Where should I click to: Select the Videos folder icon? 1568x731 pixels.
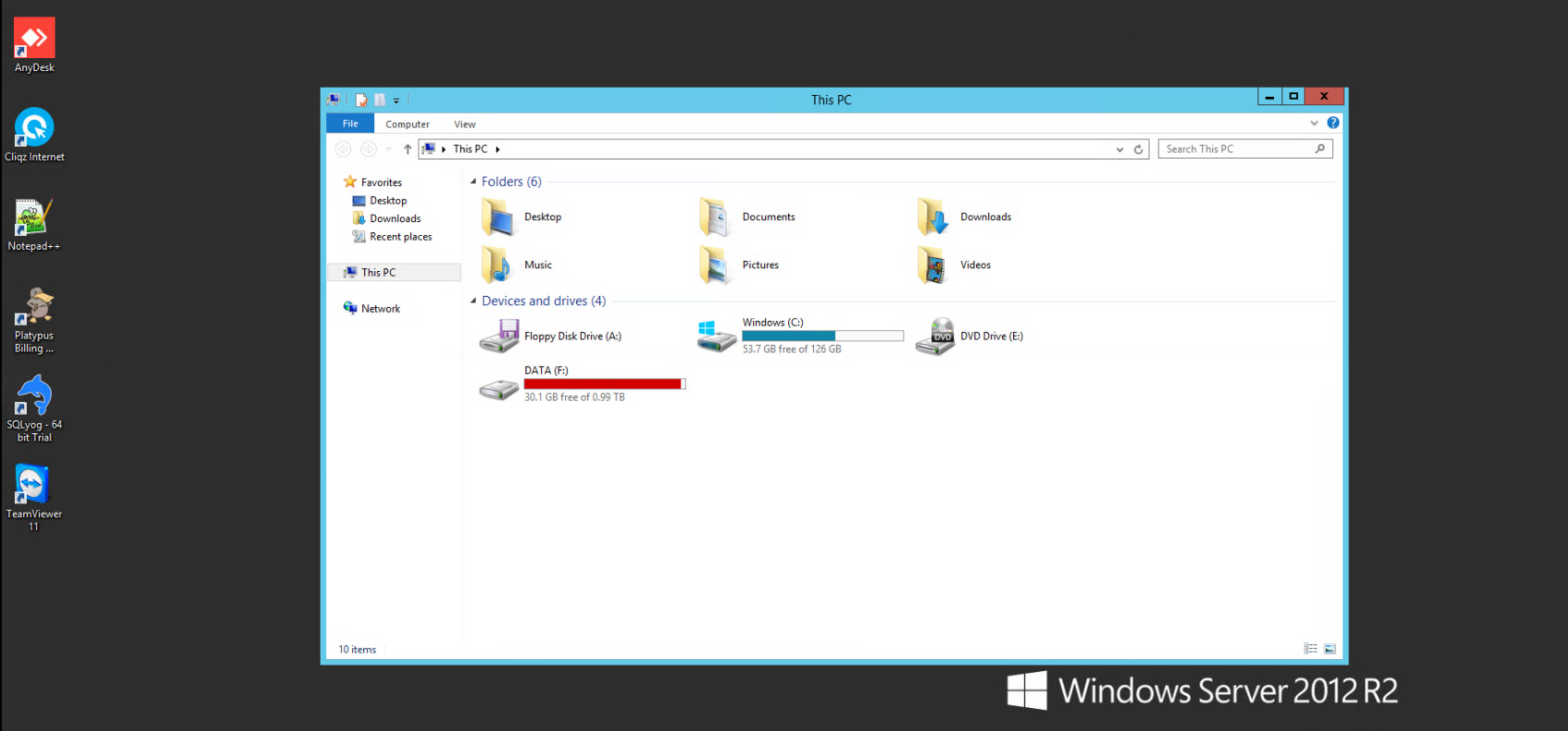(933, 265)
